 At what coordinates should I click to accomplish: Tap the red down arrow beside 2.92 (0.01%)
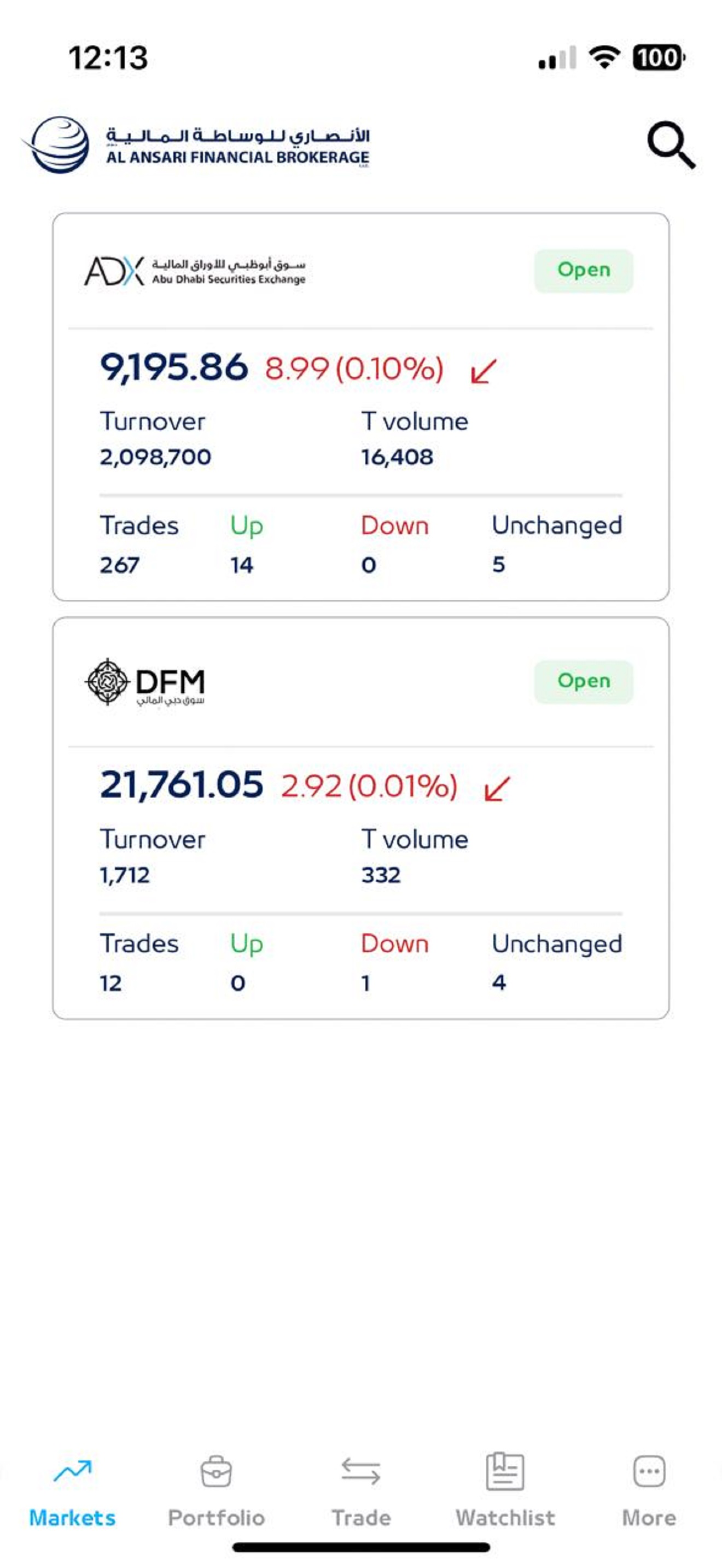click(x=497, y=788)
